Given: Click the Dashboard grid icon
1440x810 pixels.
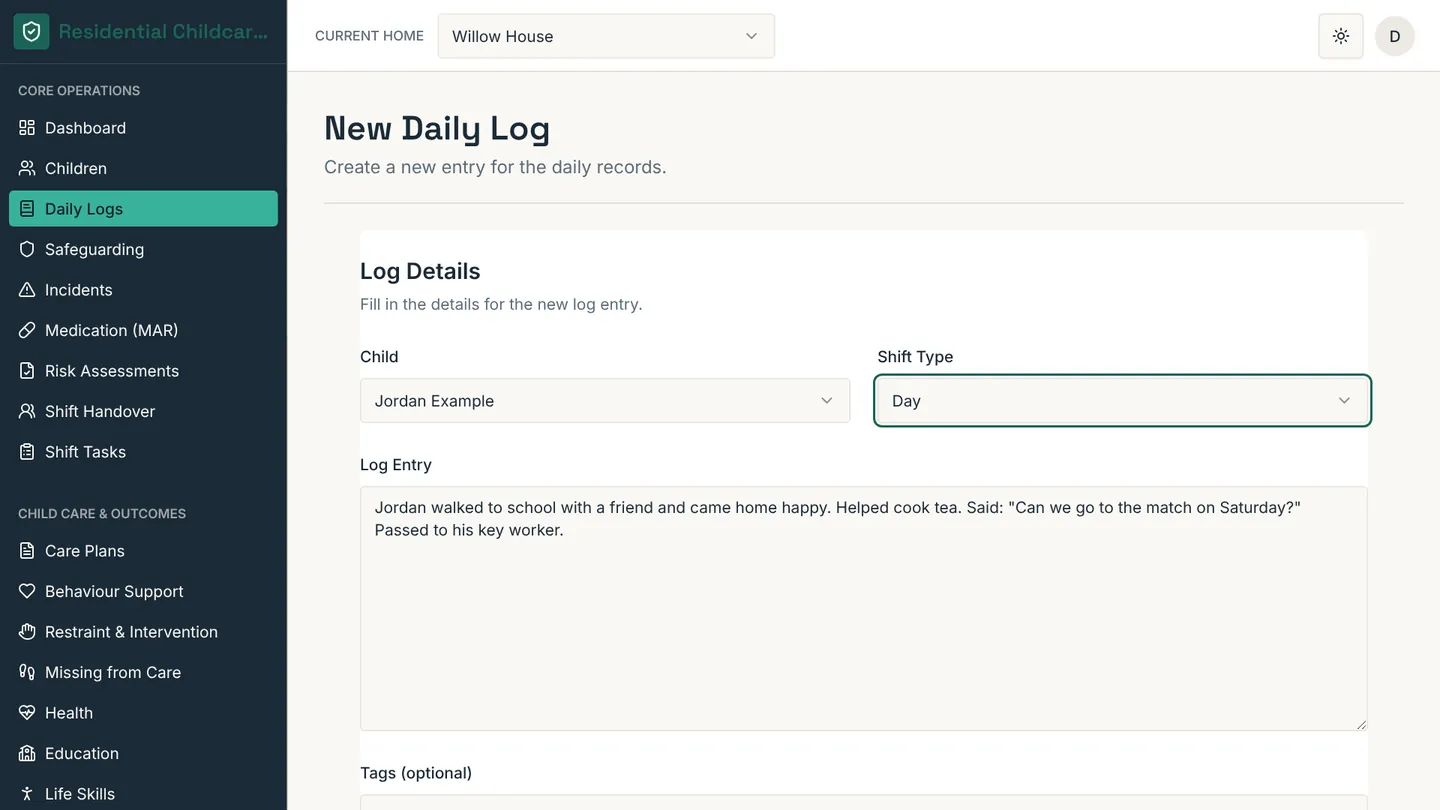Looking at the screenshot, I should (27, 128).
